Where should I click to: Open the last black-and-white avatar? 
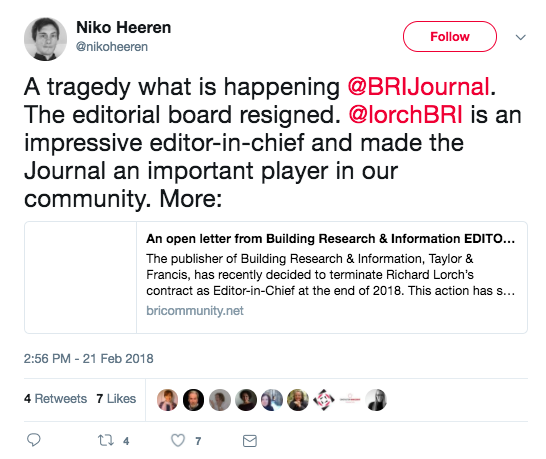tap(376, 400)
